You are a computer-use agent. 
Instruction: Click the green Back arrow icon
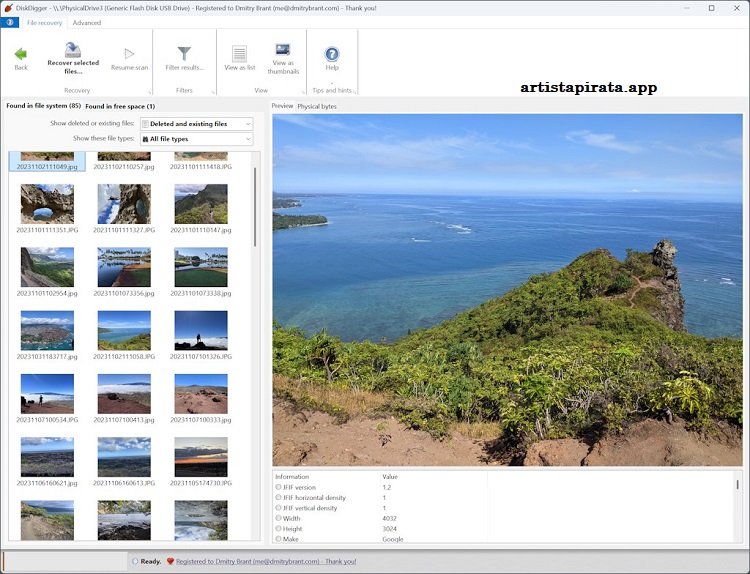click(20, 53)
